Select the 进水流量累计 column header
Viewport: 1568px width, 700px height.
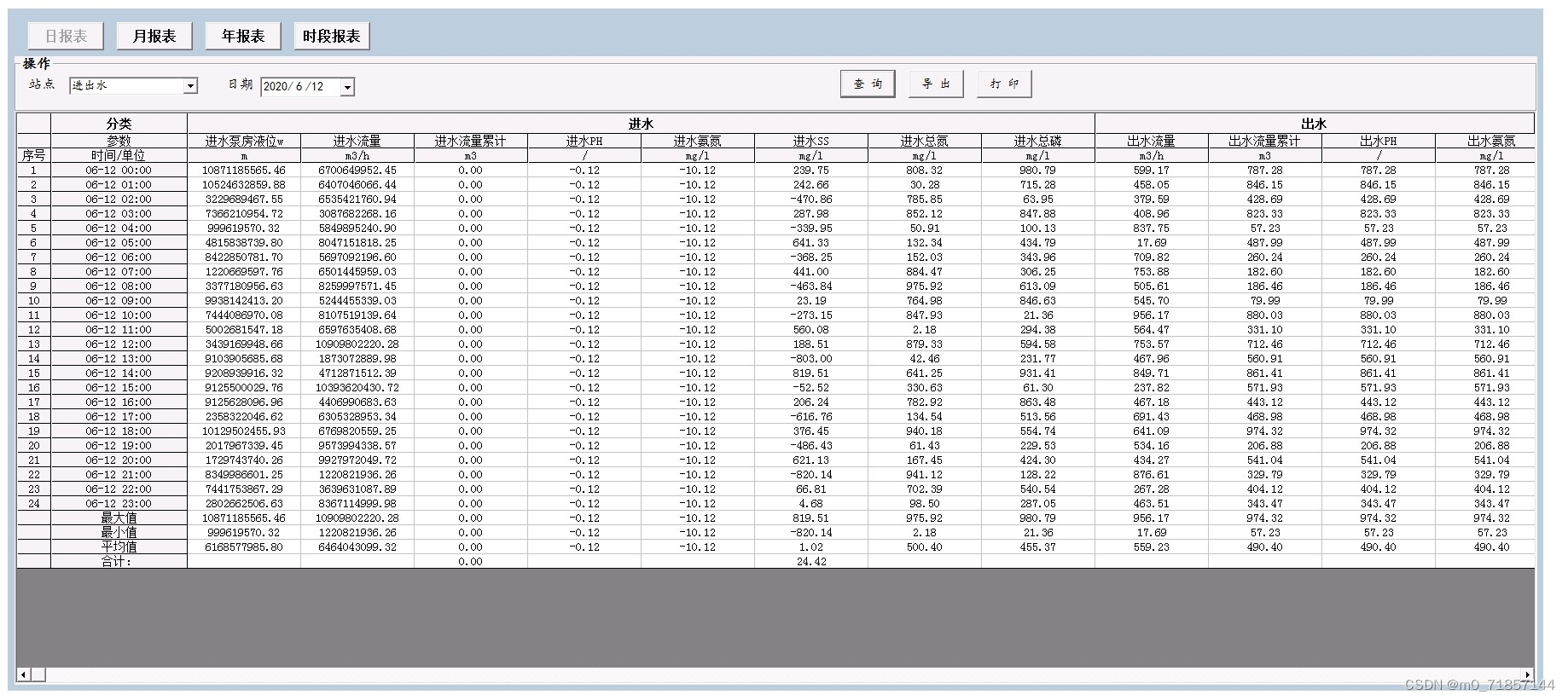471,141
